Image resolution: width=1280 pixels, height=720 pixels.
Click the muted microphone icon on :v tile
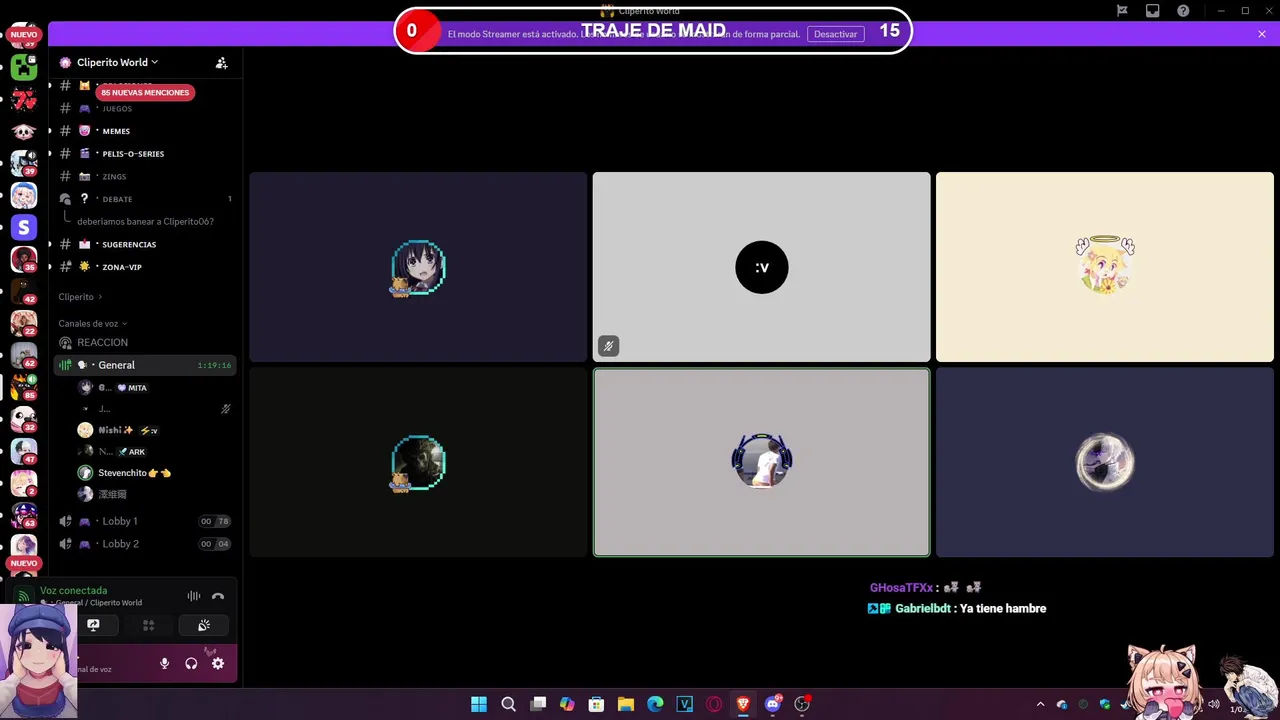click(608, 346)
